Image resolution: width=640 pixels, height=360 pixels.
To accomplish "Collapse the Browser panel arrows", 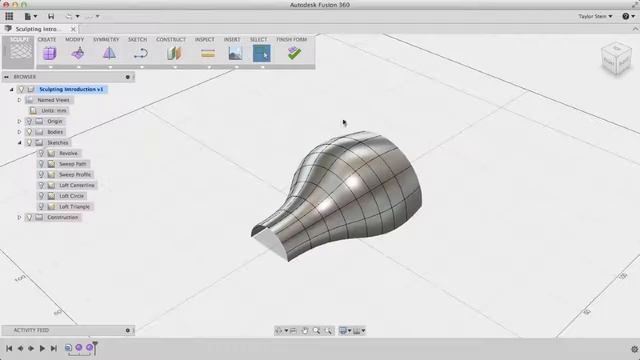I will pyautogui.click(x=6, y=77).
